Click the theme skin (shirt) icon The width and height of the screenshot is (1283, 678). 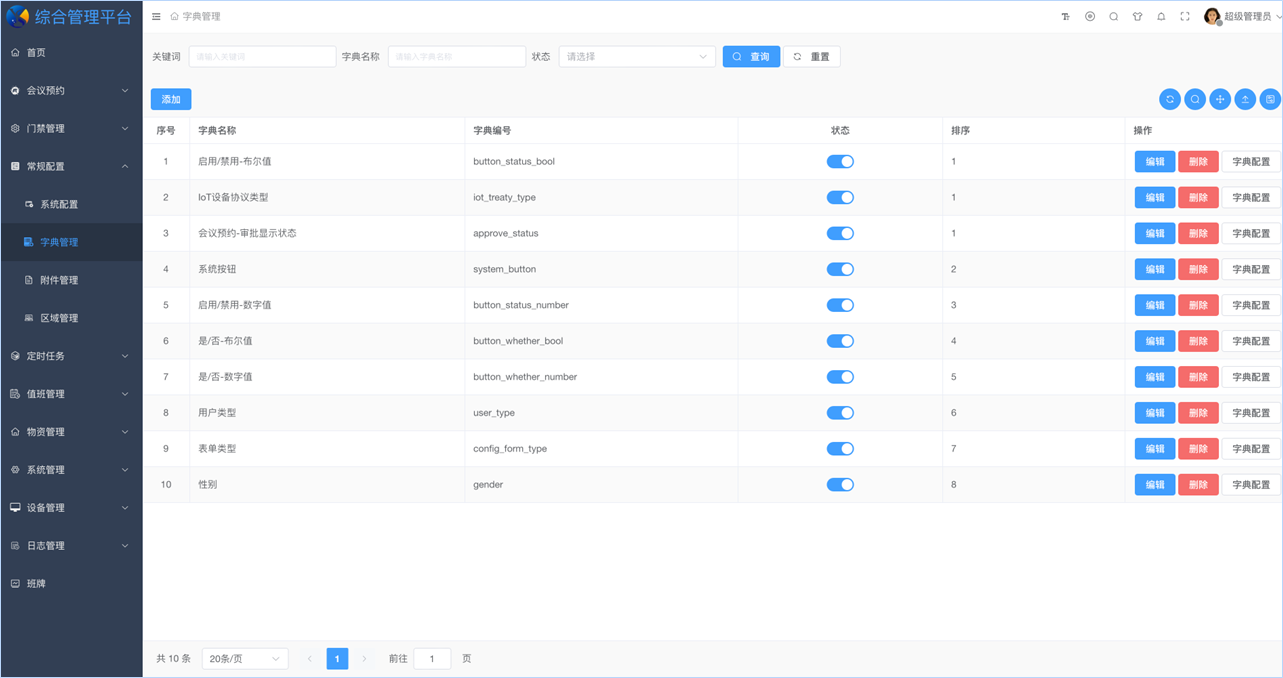coord(1138,16)
